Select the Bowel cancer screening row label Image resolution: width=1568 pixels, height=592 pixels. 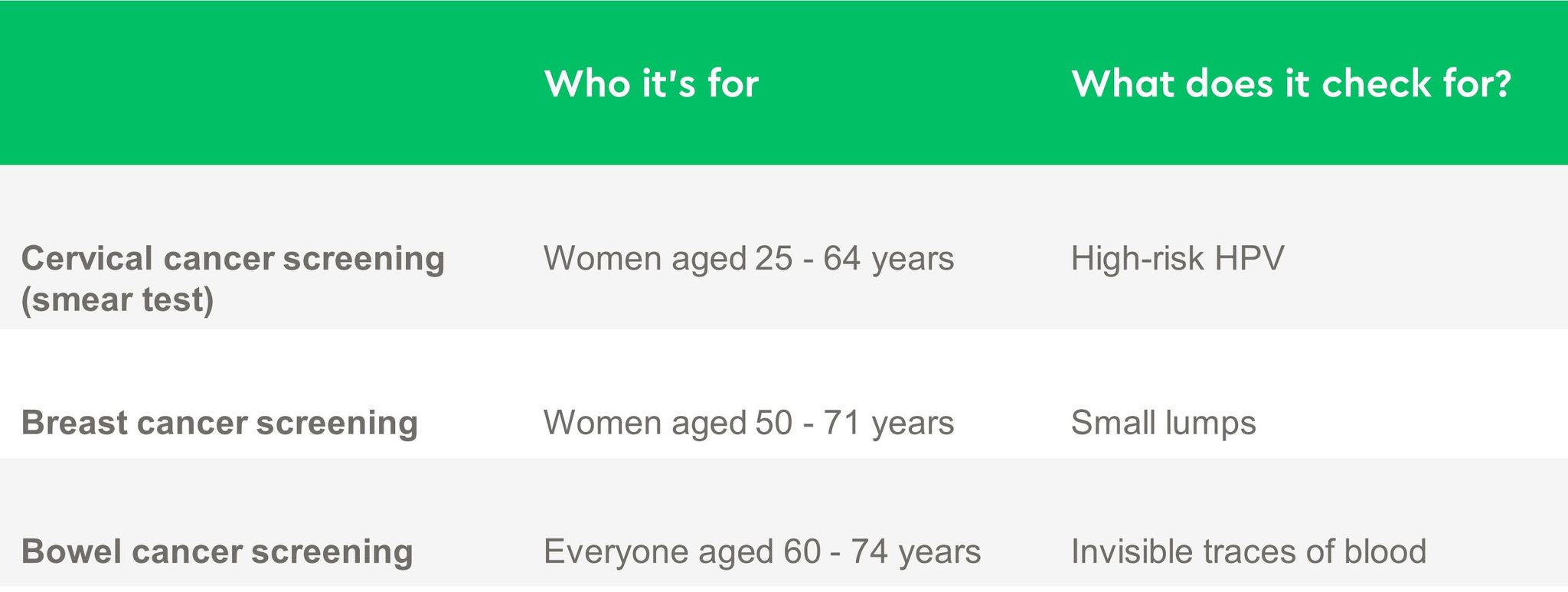click(217, 551)
